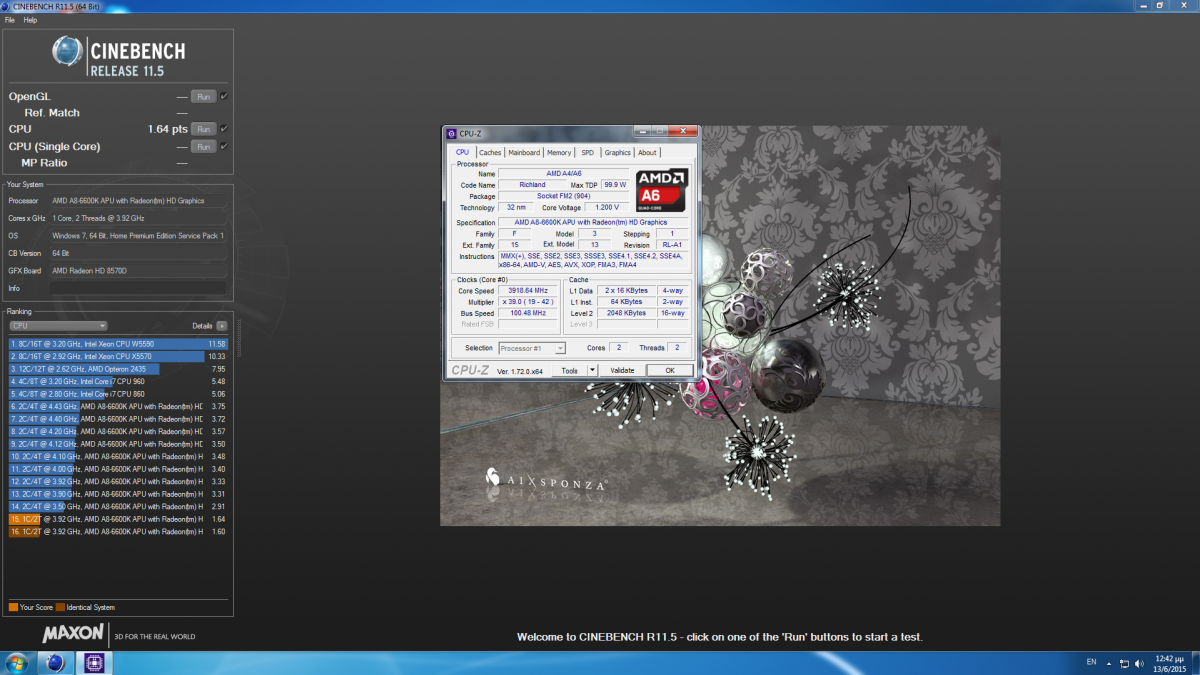
Task: Click the Maxon logo at bottom
Action: (x=73, y=634)
